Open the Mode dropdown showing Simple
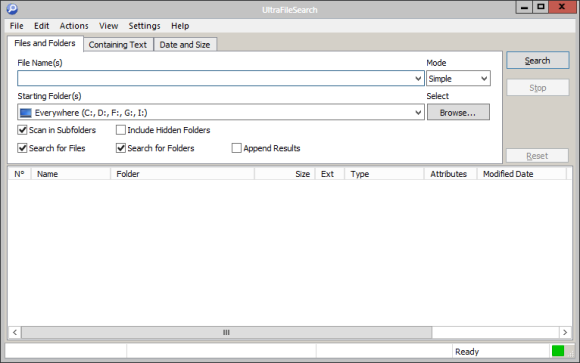This screenshot has height=363, width=580. pyautogui.click(x=458, y=78)
